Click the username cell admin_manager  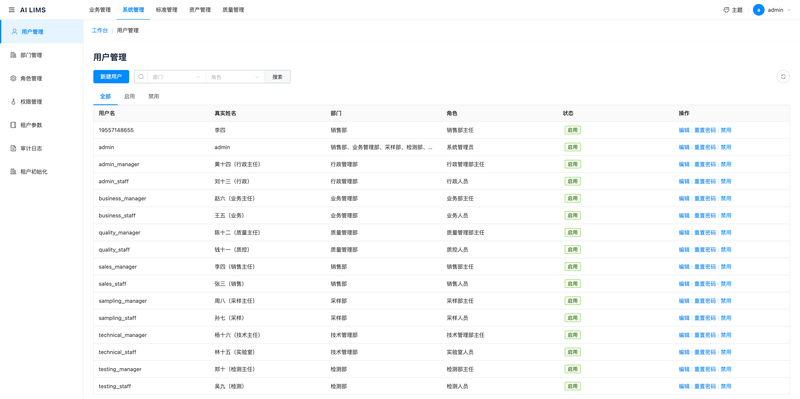(119, 164)
